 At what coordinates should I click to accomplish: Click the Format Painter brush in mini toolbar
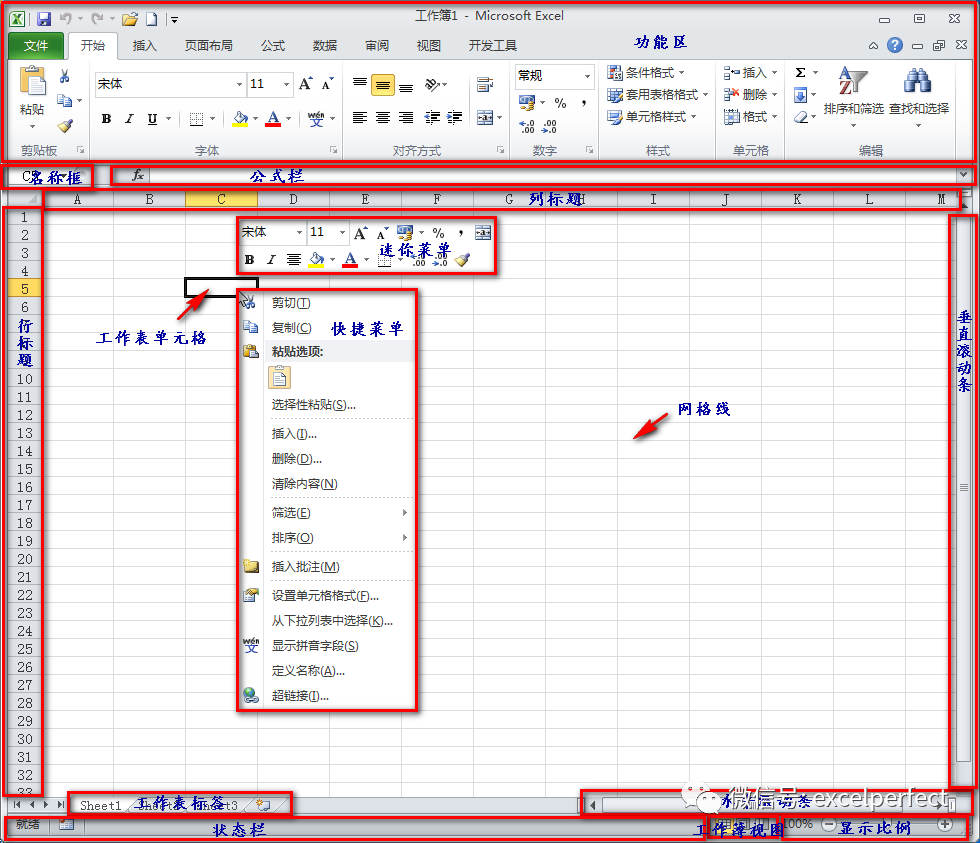click(x=462, y=259)
